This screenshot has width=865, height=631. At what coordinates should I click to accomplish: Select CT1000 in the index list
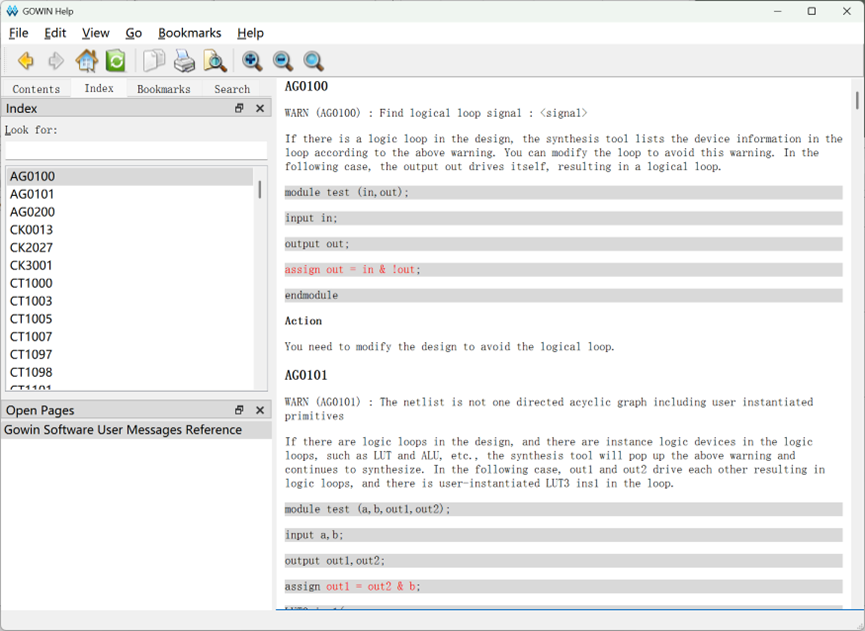(x=130, y=283)
